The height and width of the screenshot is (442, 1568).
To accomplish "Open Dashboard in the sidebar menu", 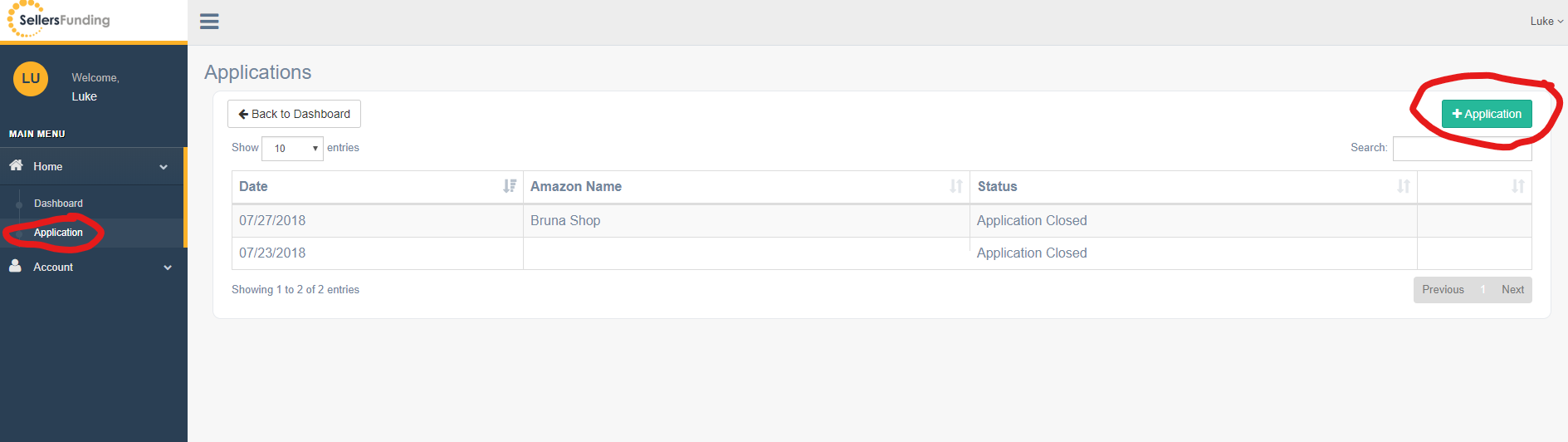I will coord(58,204).
